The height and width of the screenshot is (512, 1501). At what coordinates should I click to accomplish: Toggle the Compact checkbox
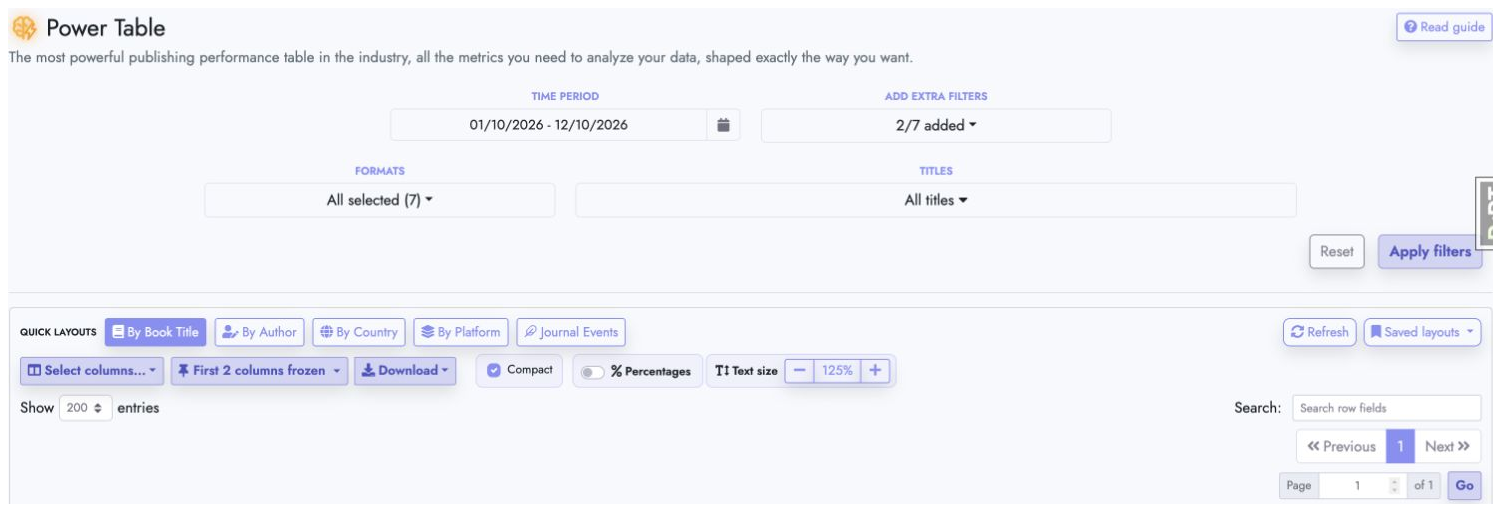coord(494,370)
